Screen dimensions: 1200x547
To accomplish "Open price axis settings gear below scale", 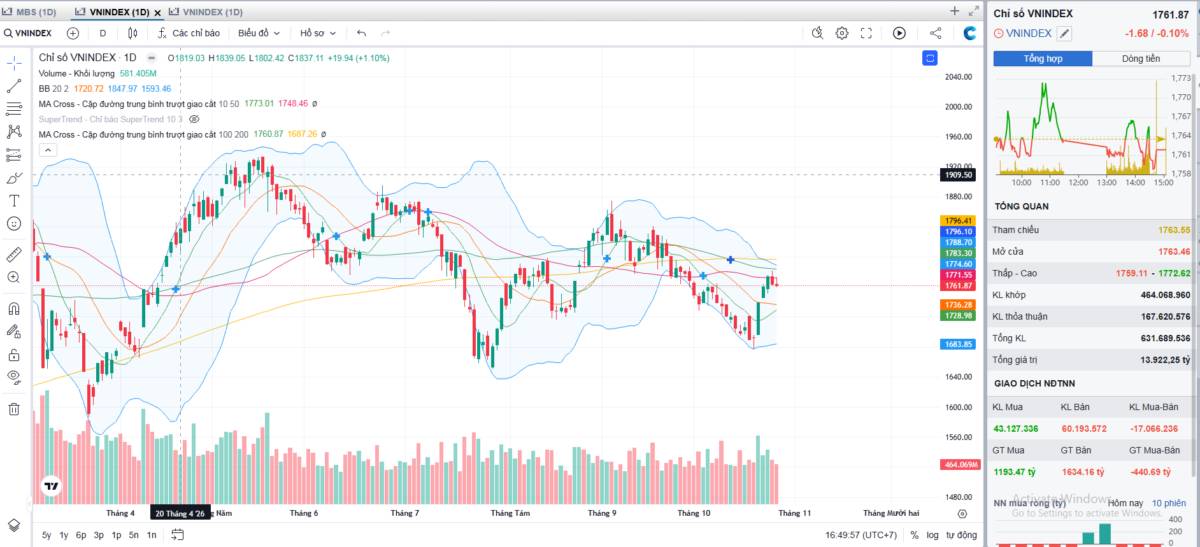I will pos(962,513).
